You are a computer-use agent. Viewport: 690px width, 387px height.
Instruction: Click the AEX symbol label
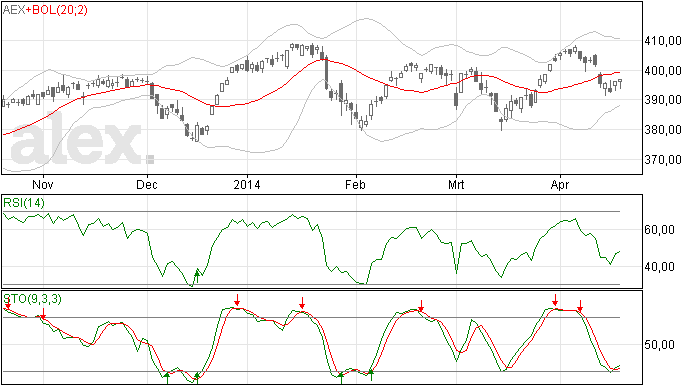14,10
